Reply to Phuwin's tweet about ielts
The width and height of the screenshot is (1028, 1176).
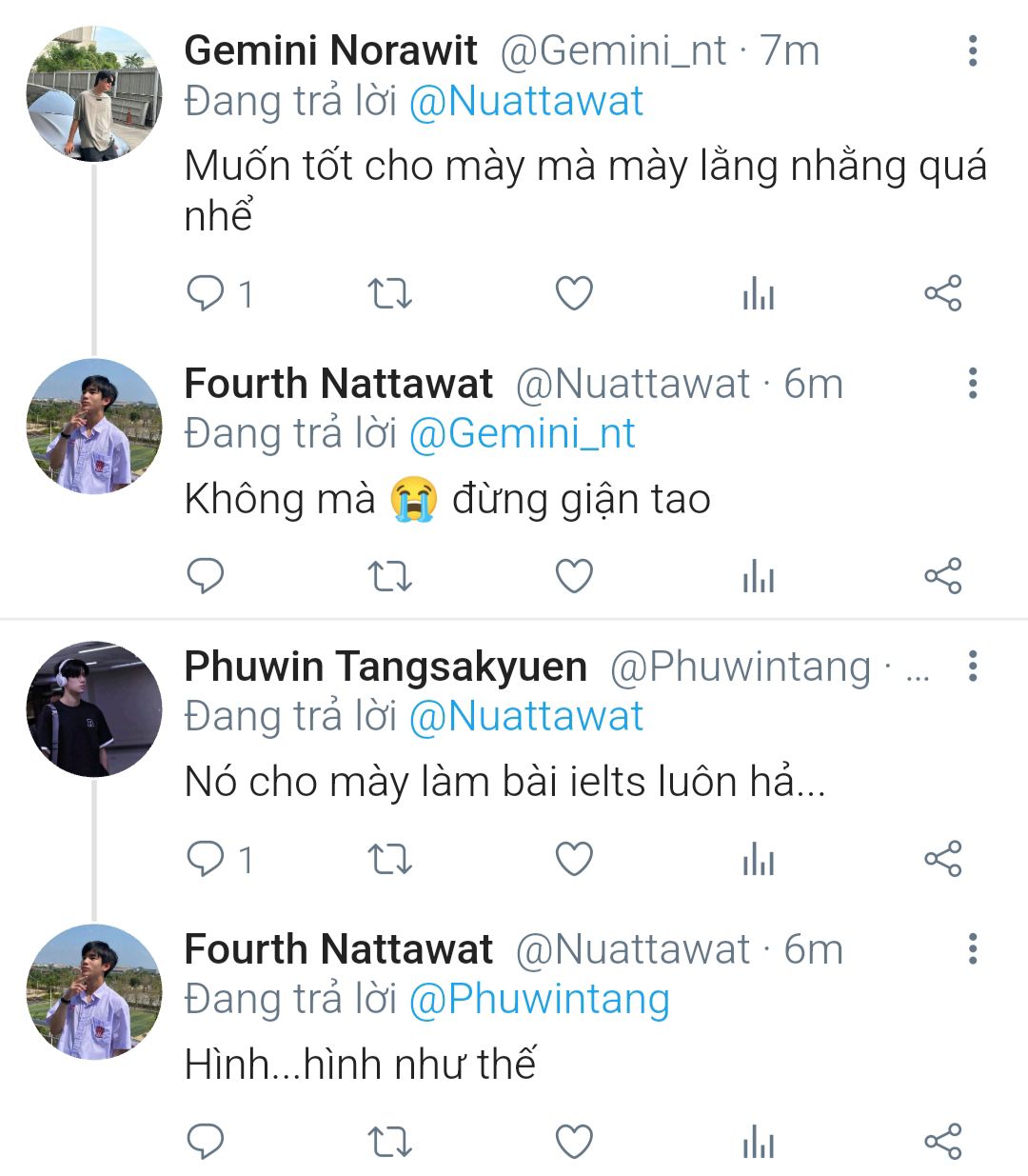[x=206, y=859]
